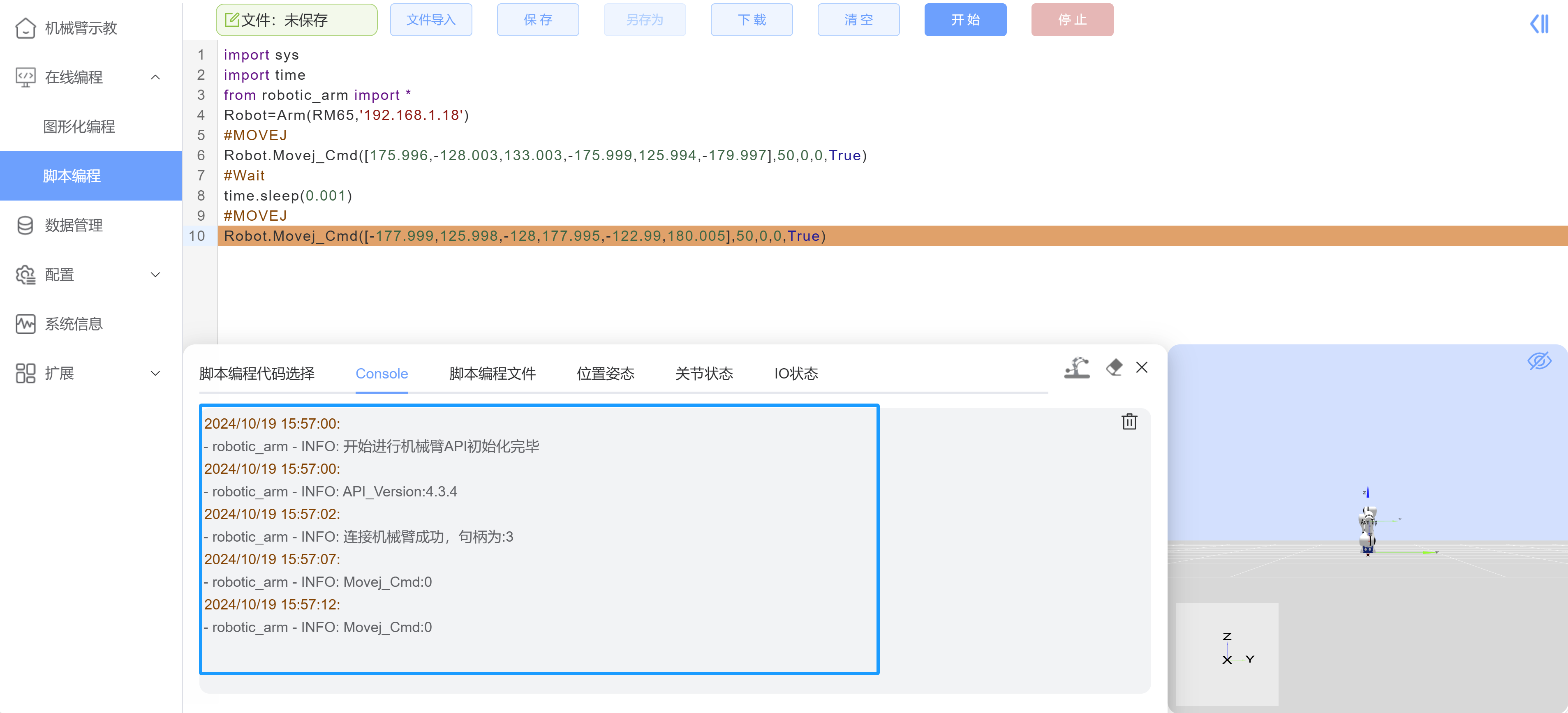Click the eraser icon to clear console

[x=1114, y=367]
